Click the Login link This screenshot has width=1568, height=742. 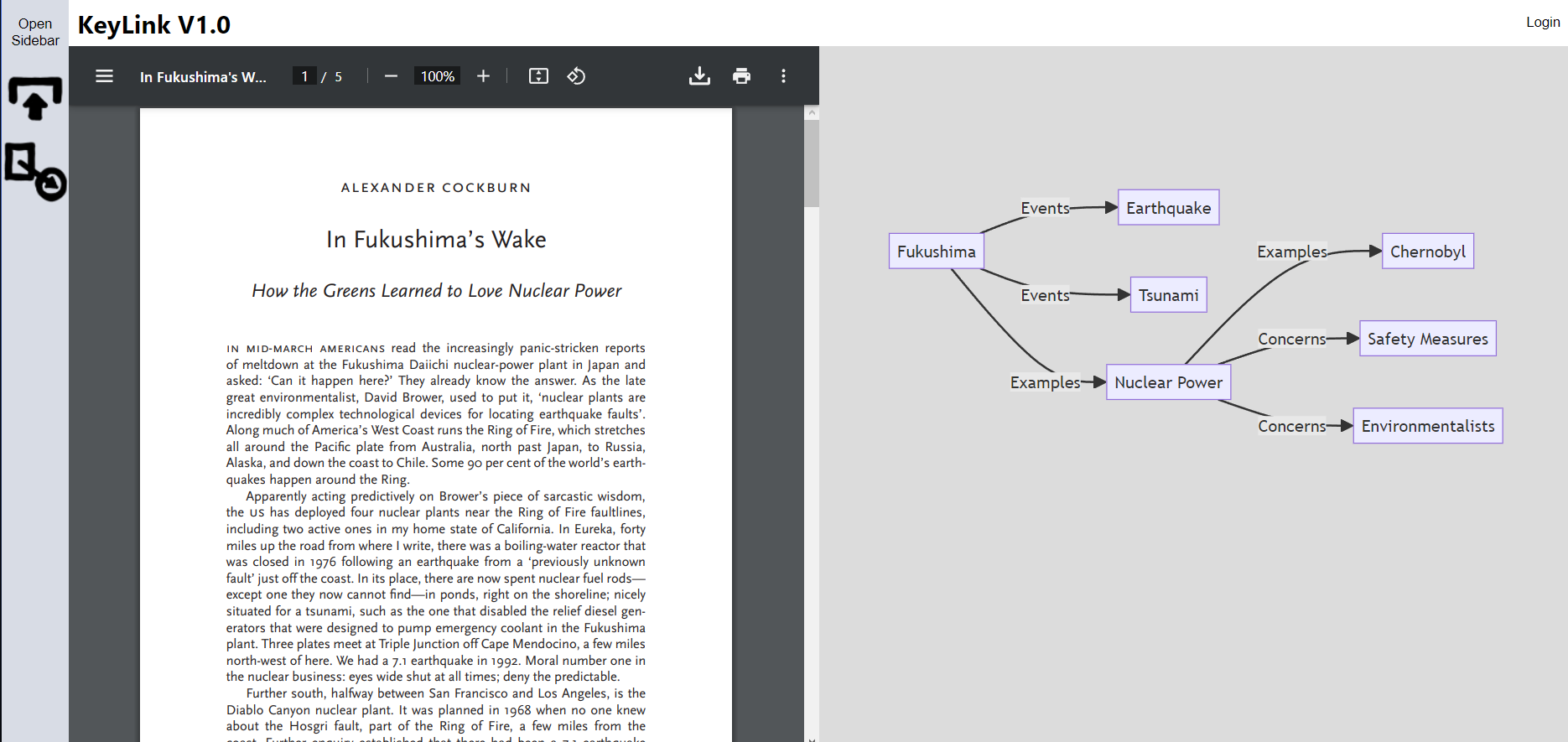point(1542,22)
